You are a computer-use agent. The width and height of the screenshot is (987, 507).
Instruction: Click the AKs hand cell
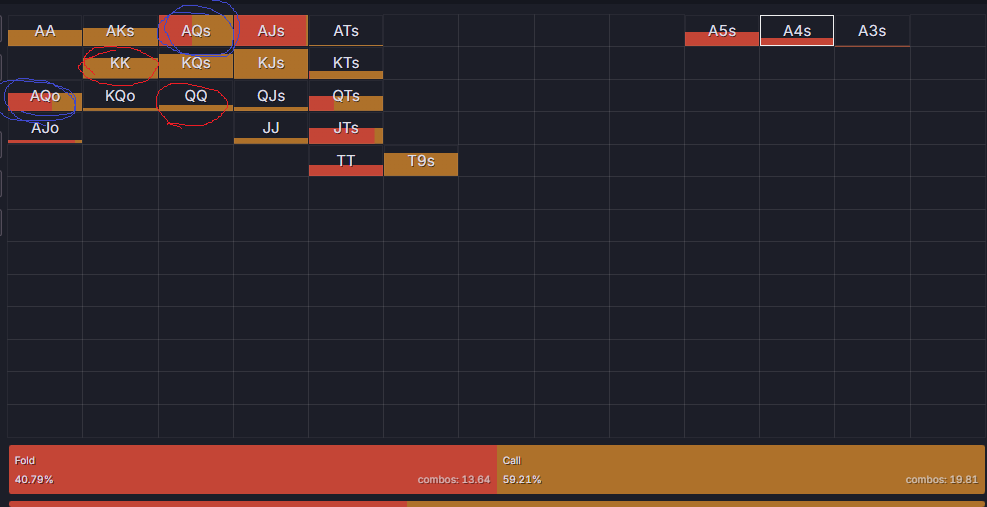(120, 31)
